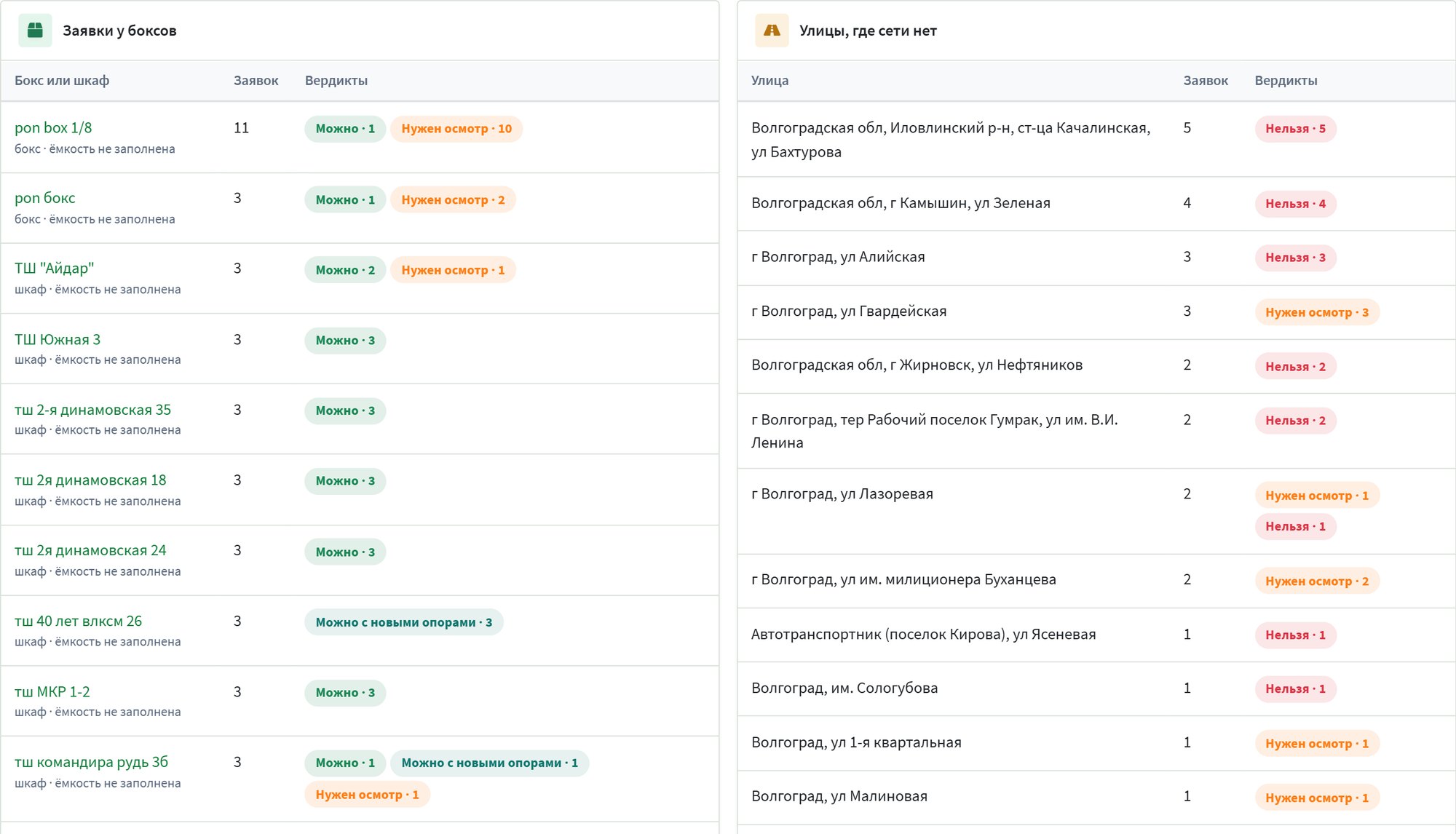Open the pon бокс link
This screenshot has width=1456, height=834.
pos(45,198)
